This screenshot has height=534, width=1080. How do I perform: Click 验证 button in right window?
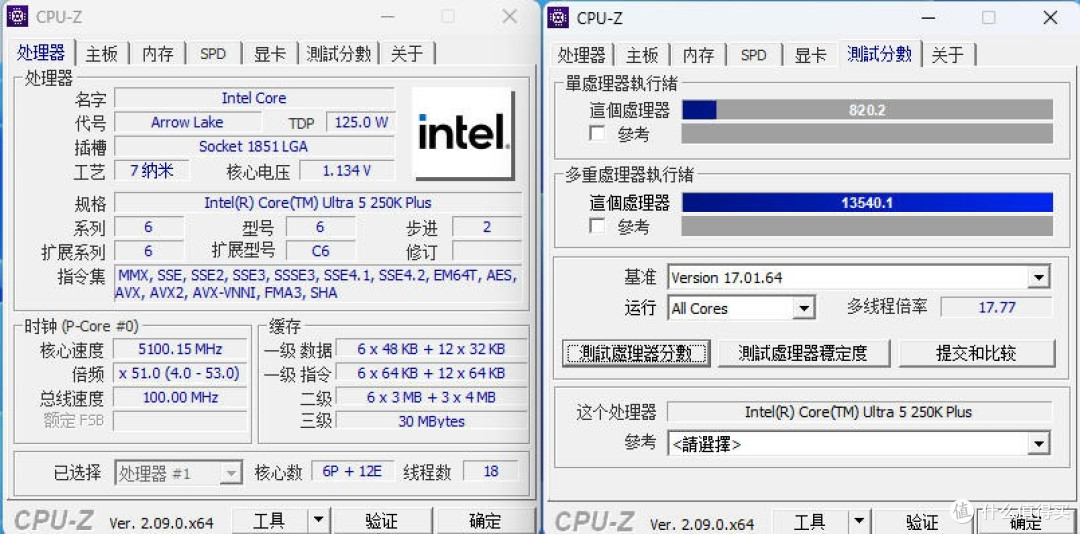[x=922, y=522]
